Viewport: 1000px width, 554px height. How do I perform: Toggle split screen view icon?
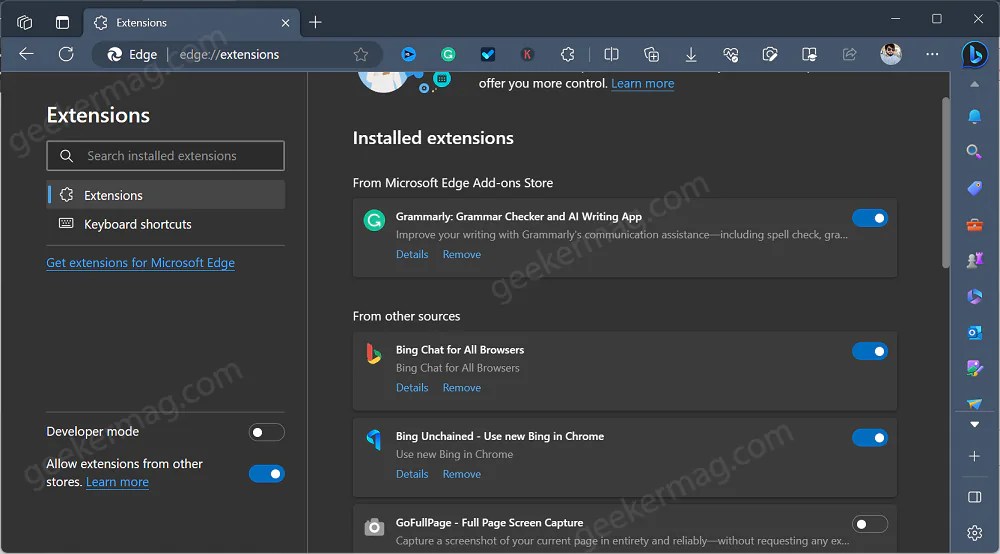click(x=611, y=55)
